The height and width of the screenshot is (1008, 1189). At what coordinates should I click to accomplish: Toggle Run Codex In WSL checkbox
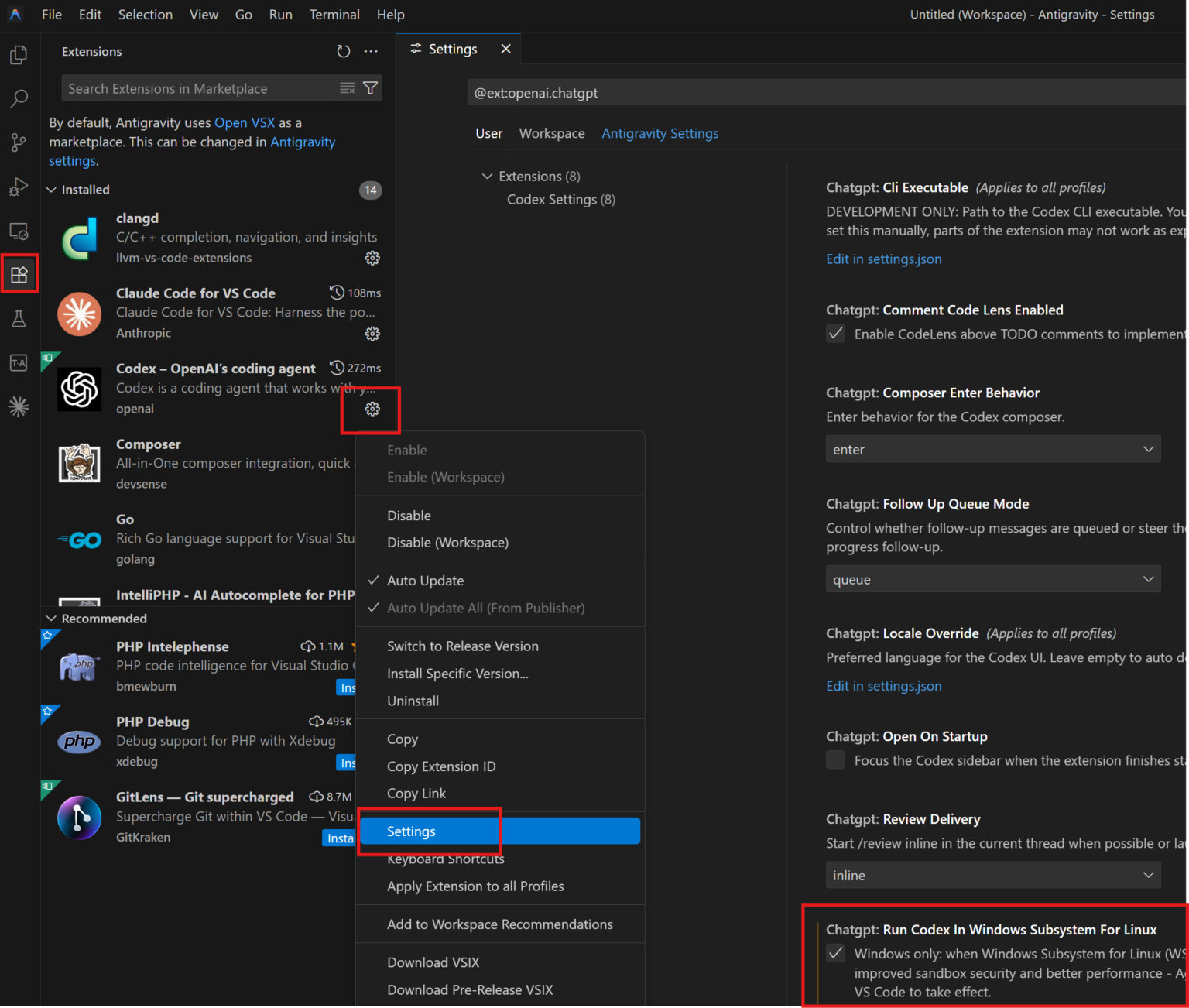point(836,953)
